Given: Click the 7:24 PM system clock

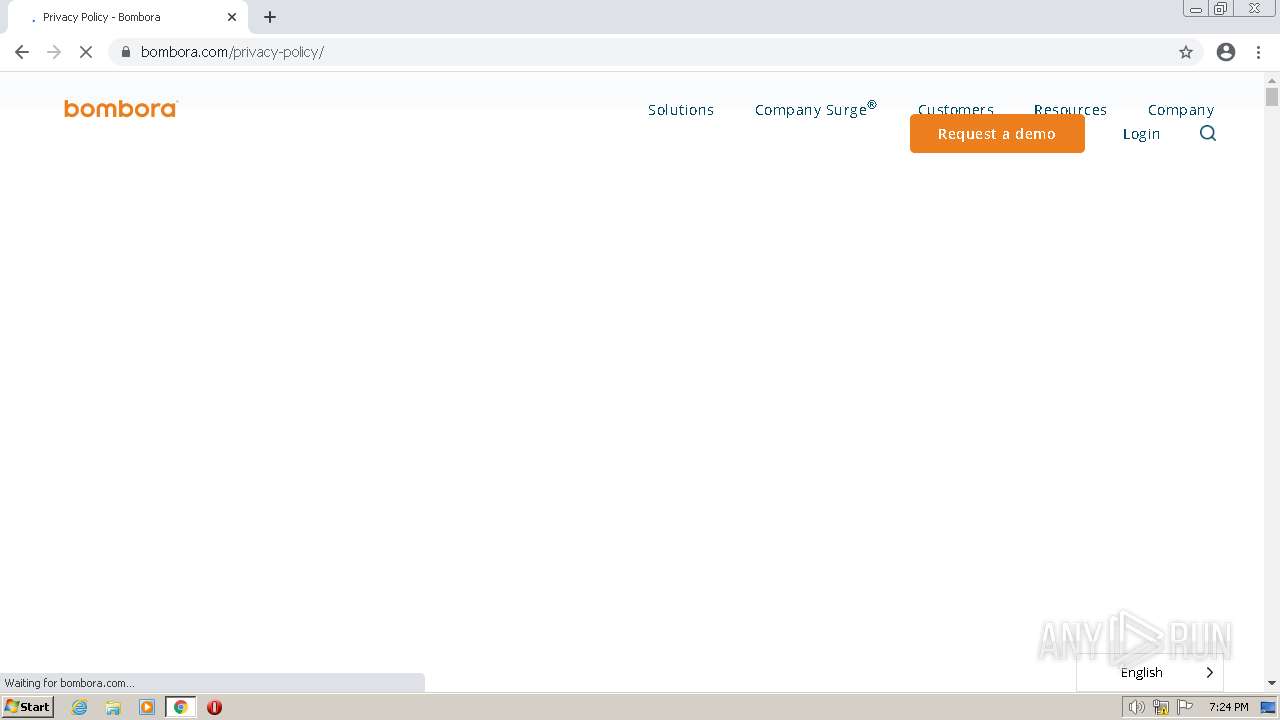Looking at the screenshot, I should coord(1228,707).
